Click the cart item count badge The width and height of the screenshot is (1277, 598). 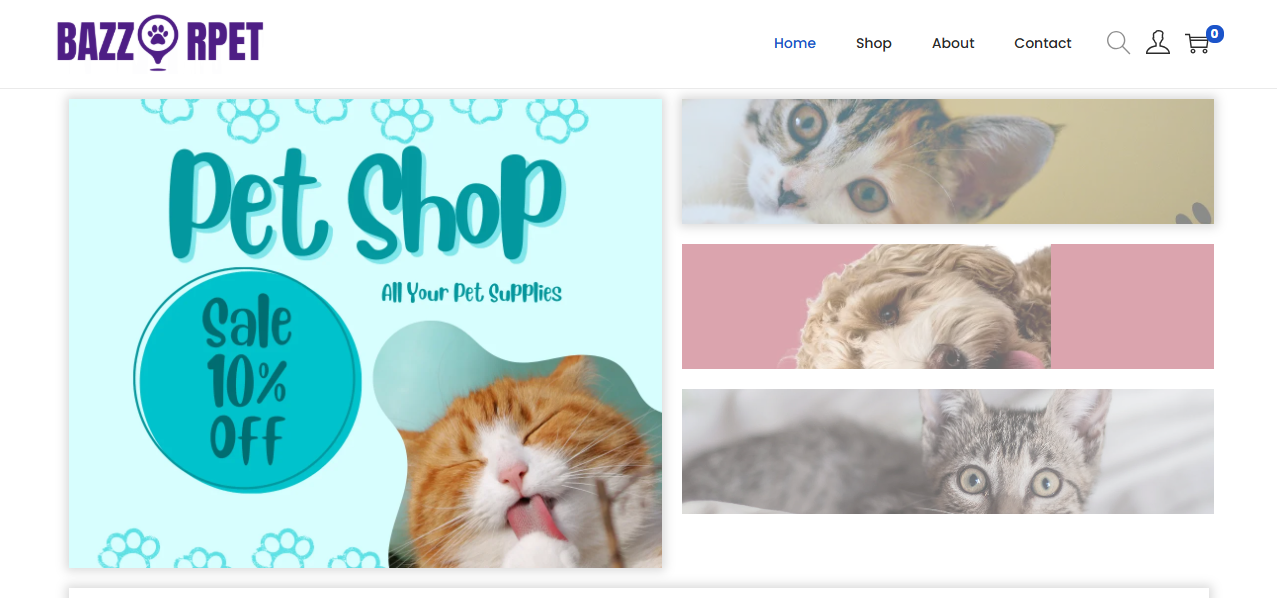point(1215,34)
